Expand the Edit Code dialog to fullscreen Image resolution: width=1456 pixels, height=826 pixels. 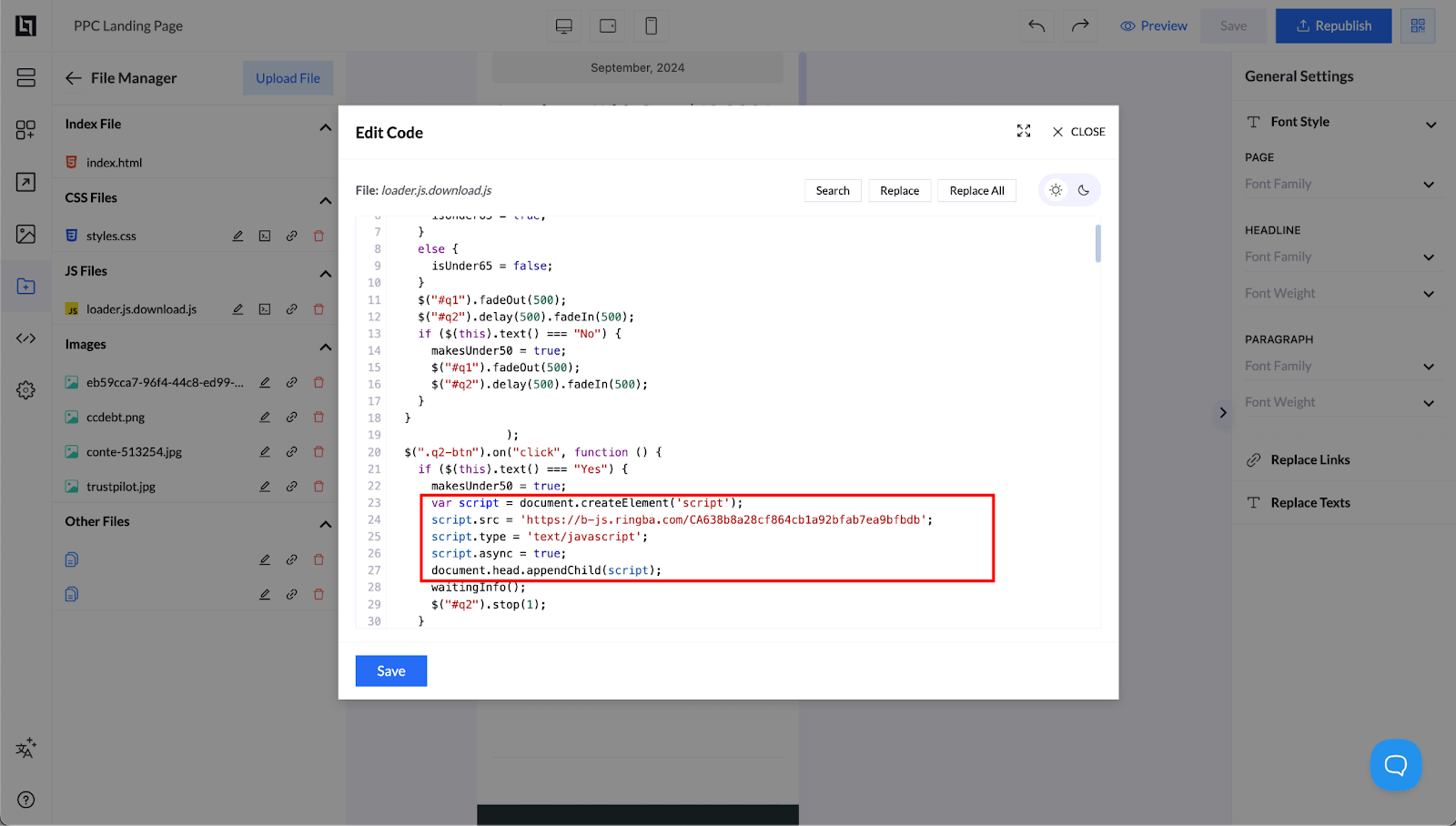click(x=1024, y=132)
